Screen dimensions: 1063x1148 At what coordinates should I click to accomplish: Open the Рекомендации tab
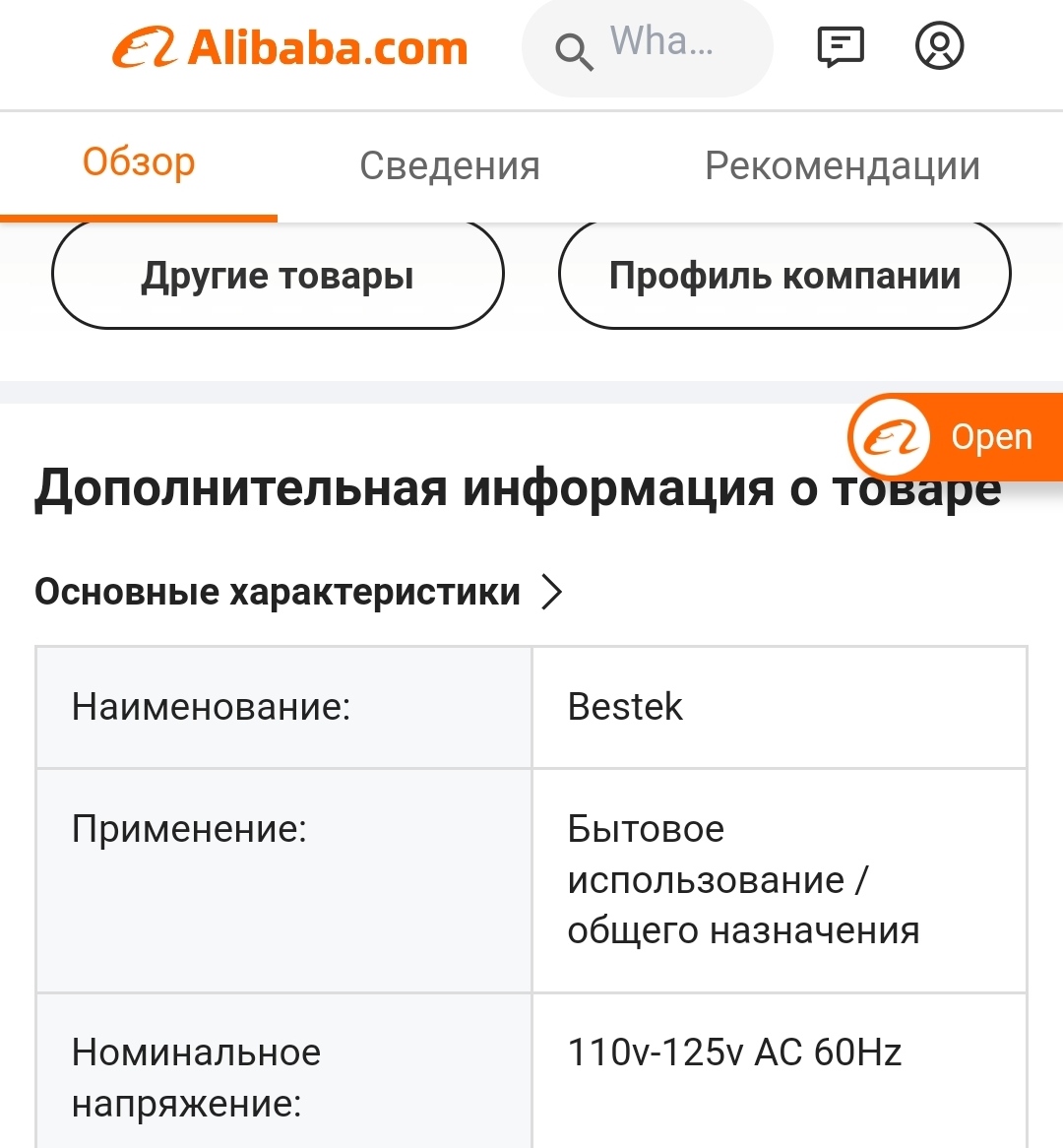coord(843,165)
